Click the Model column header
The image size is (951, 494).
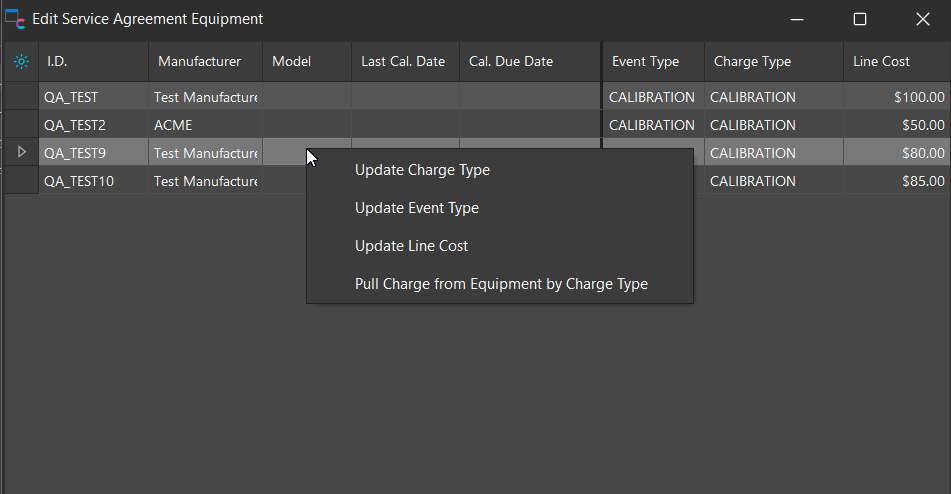coord(306,62)
